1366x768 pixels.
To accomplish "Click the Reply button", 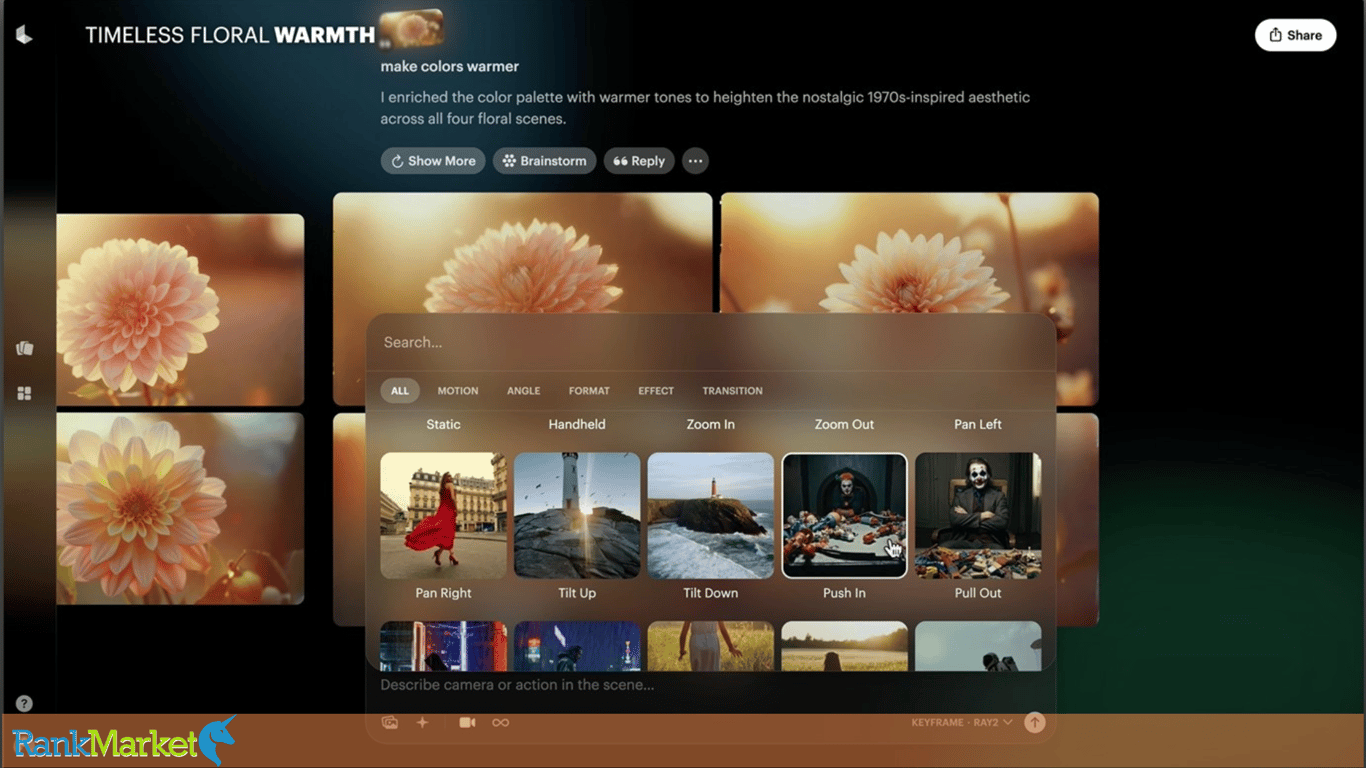I will 639,161.
